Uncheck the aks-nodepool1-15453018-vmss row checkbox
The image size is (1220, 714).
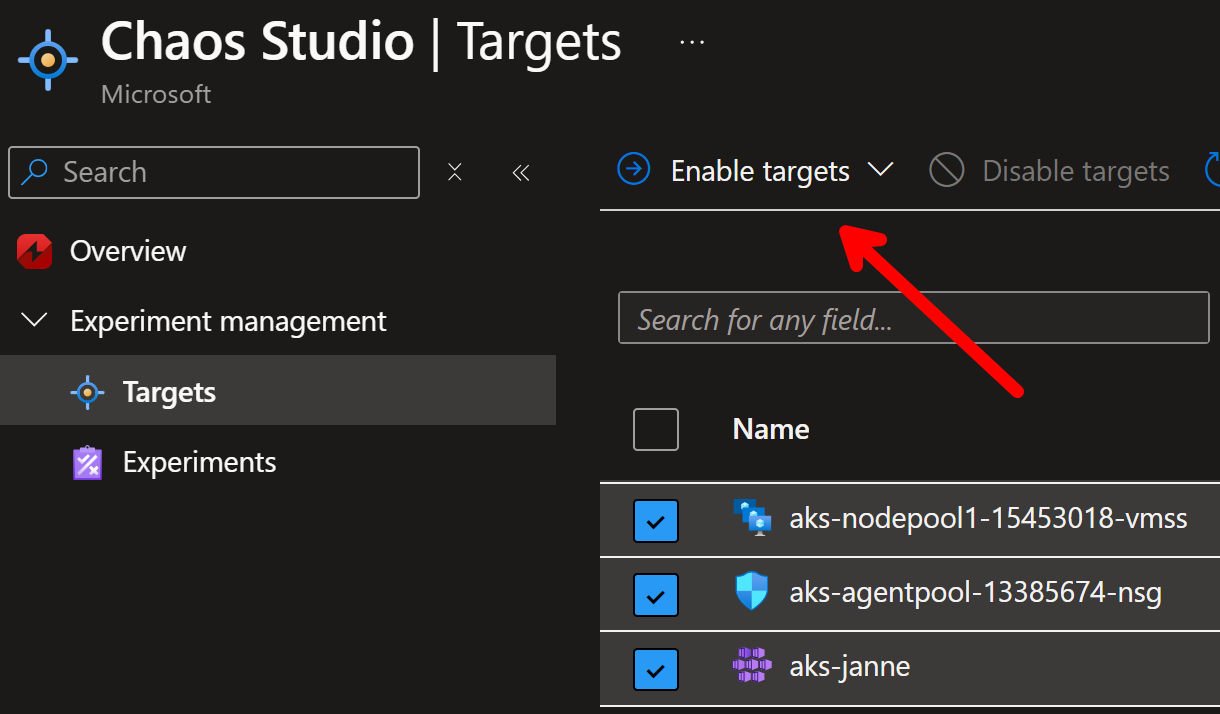[656, 521]
